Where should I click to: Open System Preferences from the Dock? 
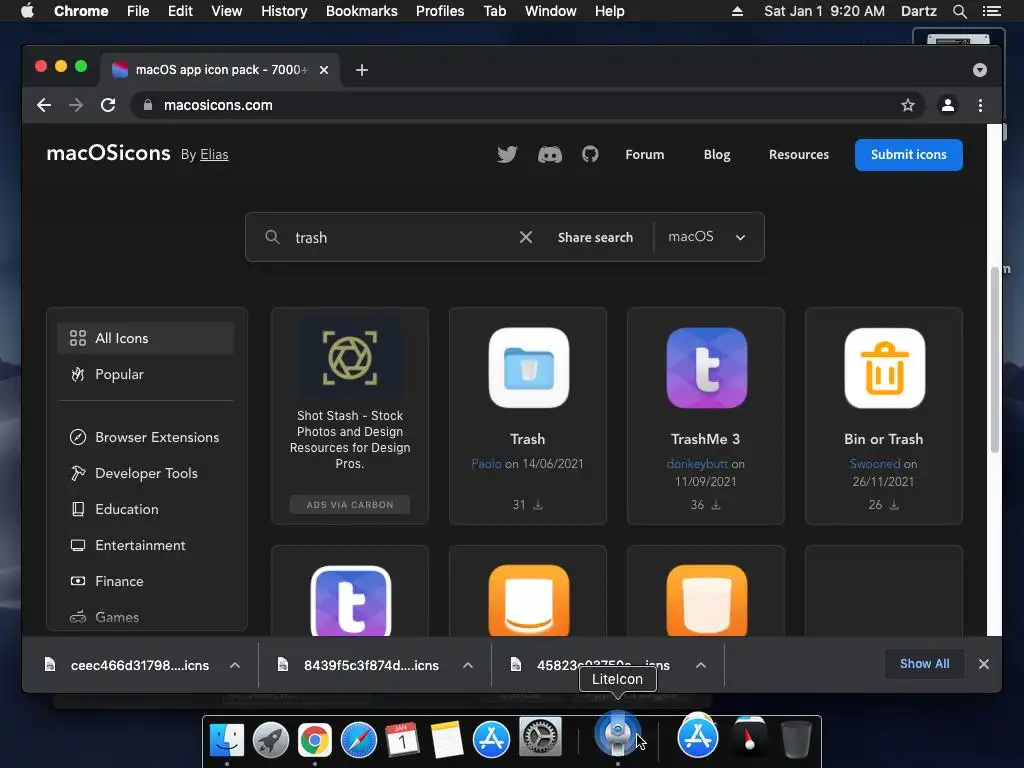tap(540, 737)
